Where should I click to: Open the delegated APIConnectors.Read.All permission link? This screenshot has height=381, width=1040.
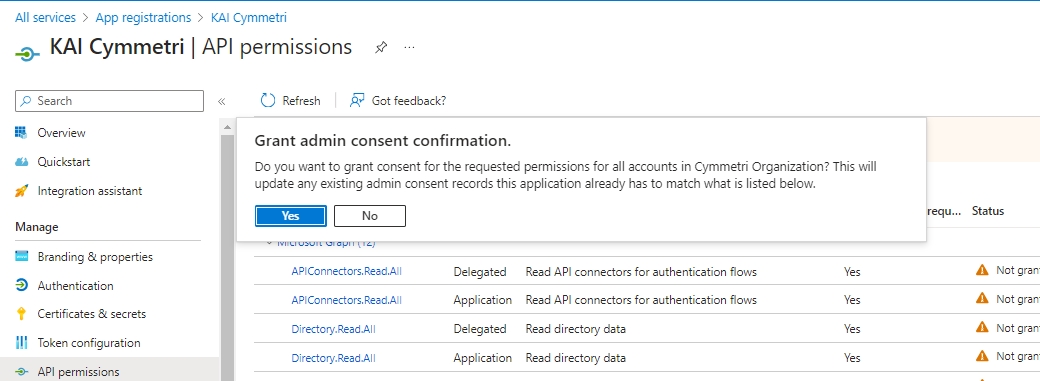[x=346, y=271]
